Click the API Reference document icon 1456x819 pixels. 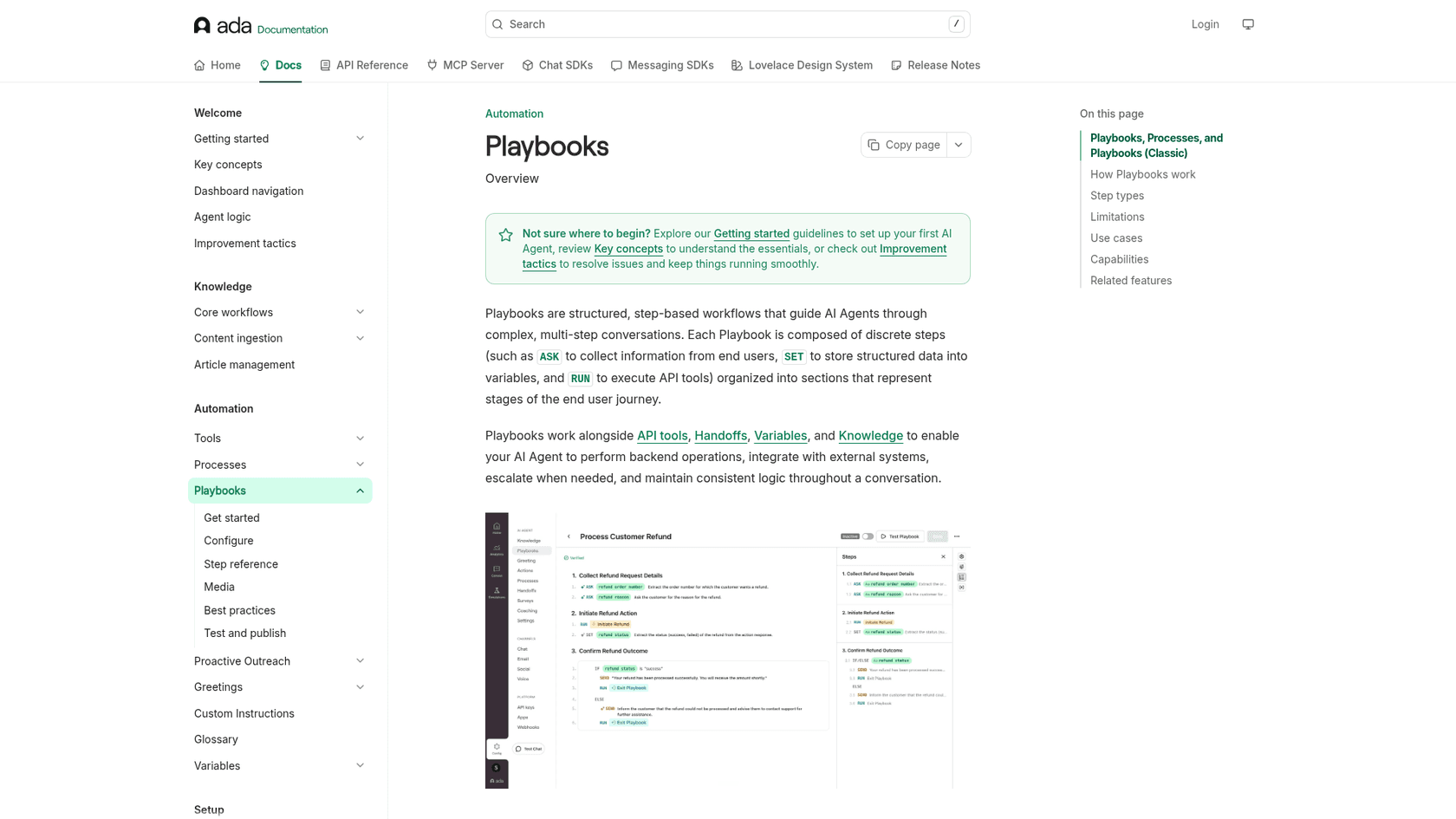pyautogui.click(x=325, y=65)
